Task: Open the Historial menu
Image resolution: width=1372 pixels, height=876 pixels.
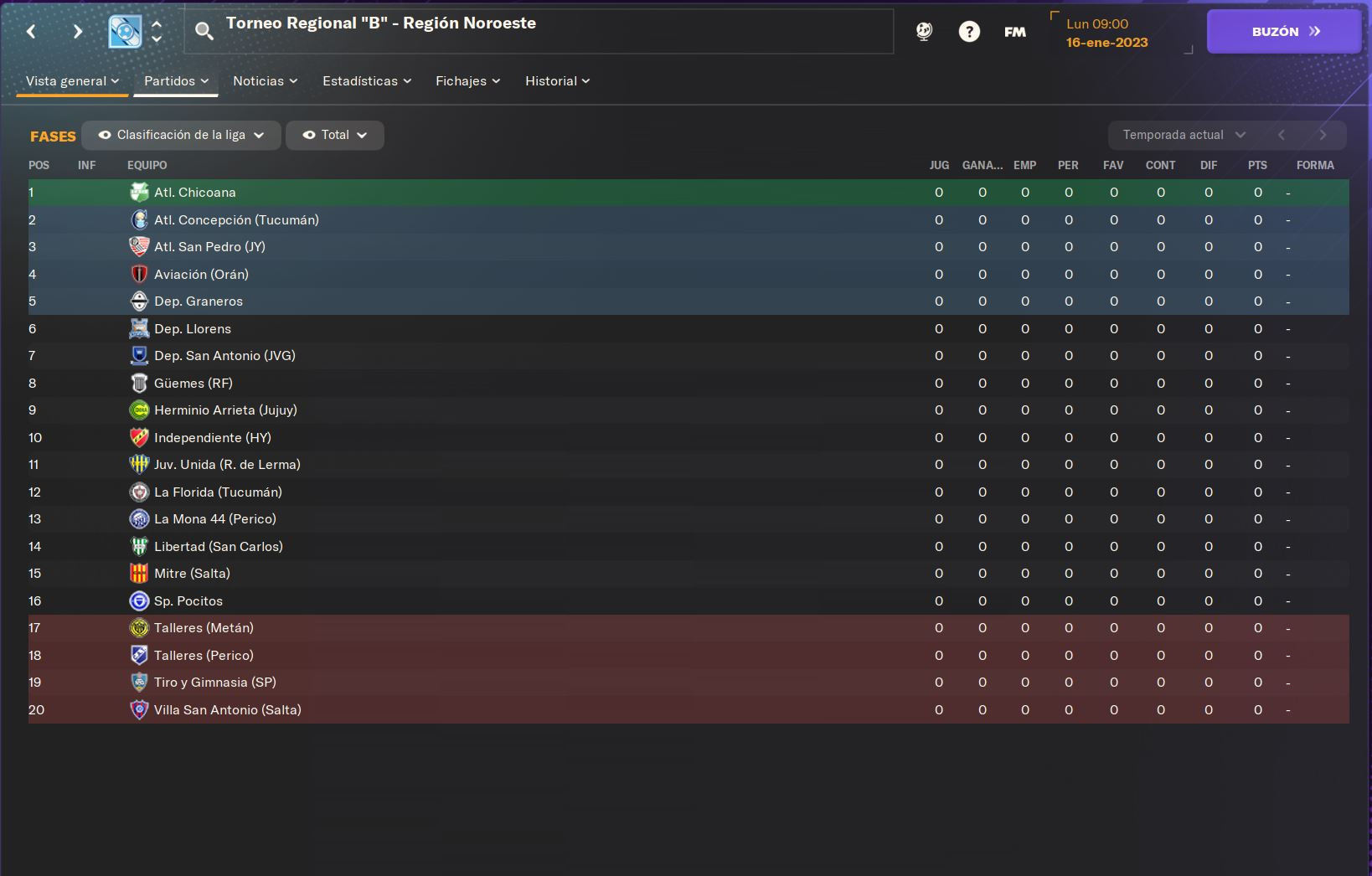Action: (x=557, y=81)
